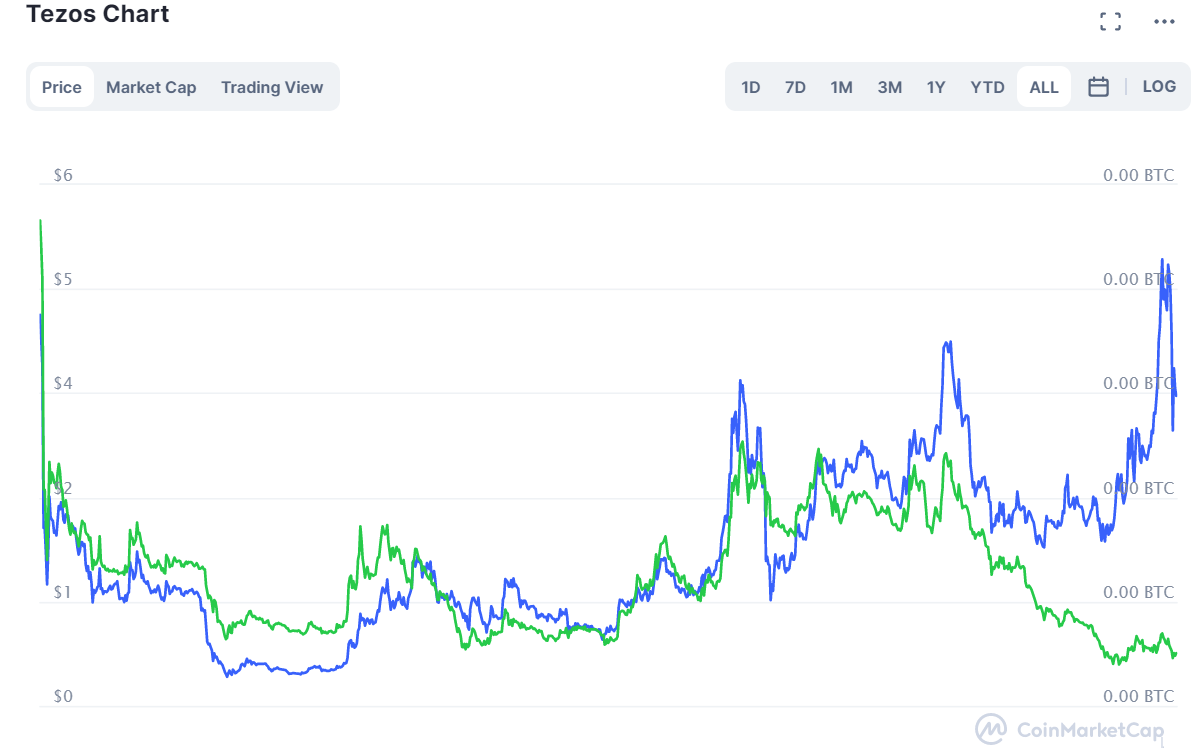
Task: Switch to the Market Cap tab
Action: (x=151, y=87)
